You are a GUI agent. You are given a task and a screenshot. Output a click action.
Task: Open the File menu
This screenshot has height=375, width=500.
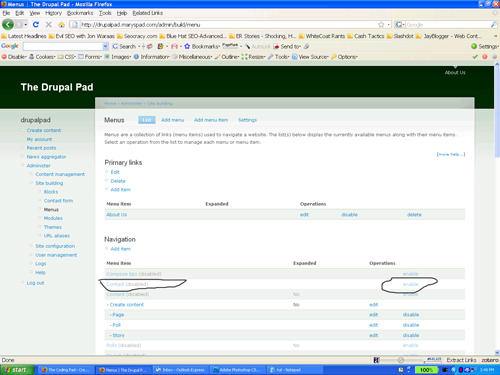6,13
